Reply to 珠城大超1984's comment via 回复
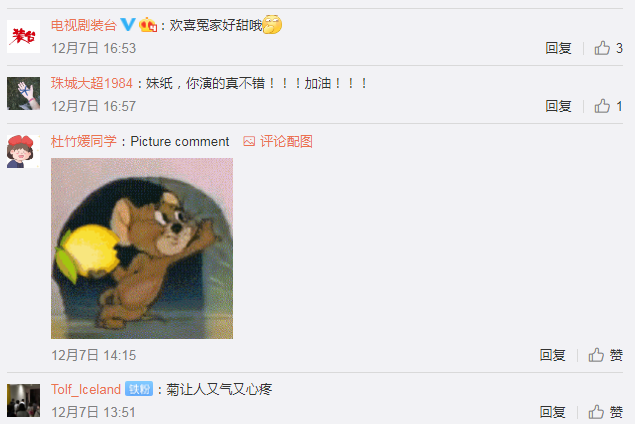The image size is (635, 424). 558,106
